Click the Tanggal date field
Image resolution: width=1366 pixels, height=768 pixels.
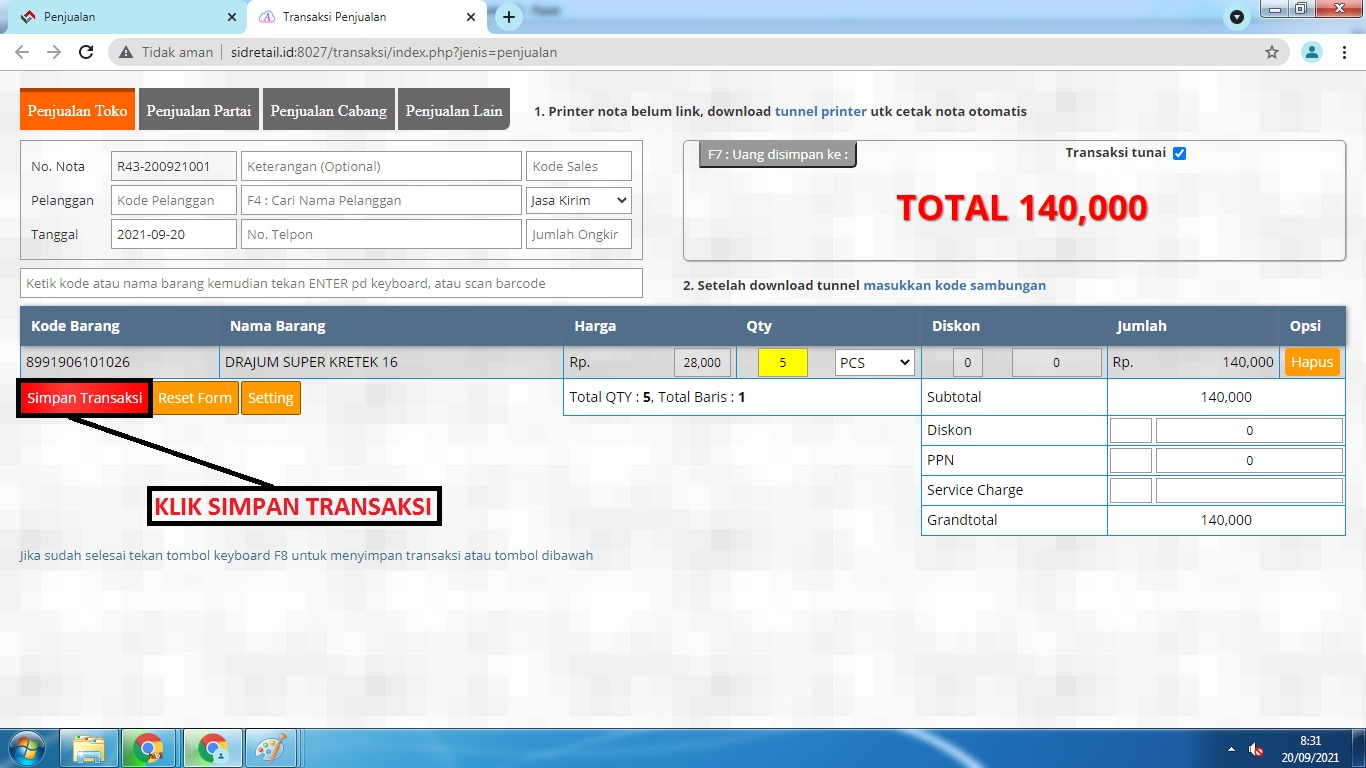click(x=174, y=234)
